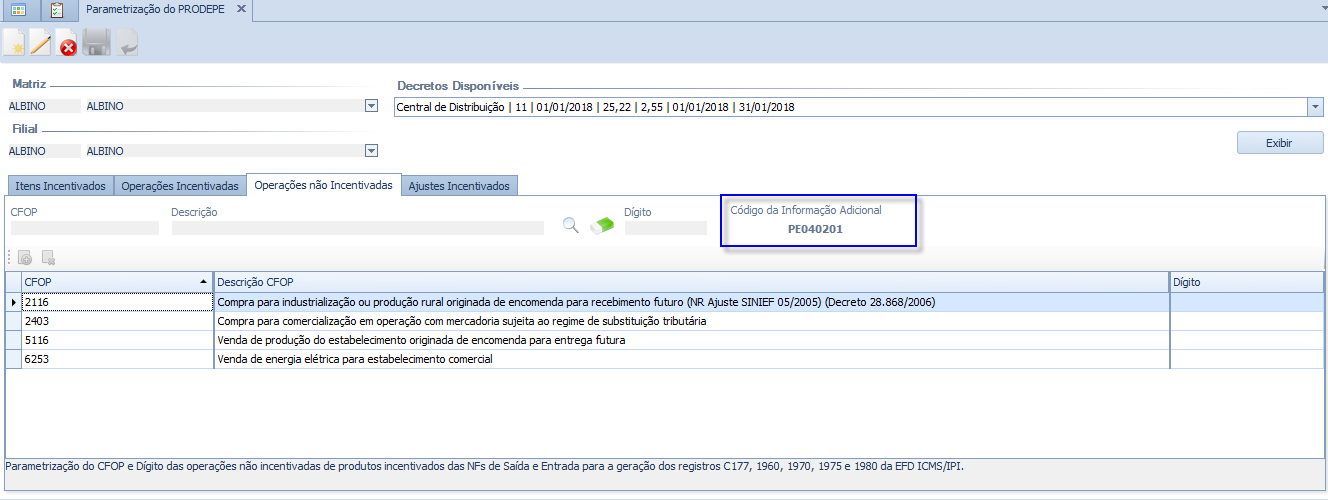
Task: Click description 'Compra para comercialização em operação'
Action: [462, 321]
